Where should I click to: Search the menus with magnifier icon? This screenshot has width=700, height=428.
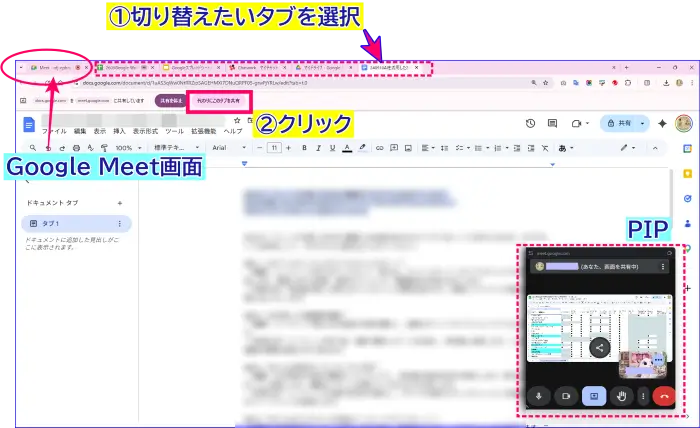(33, 148)
